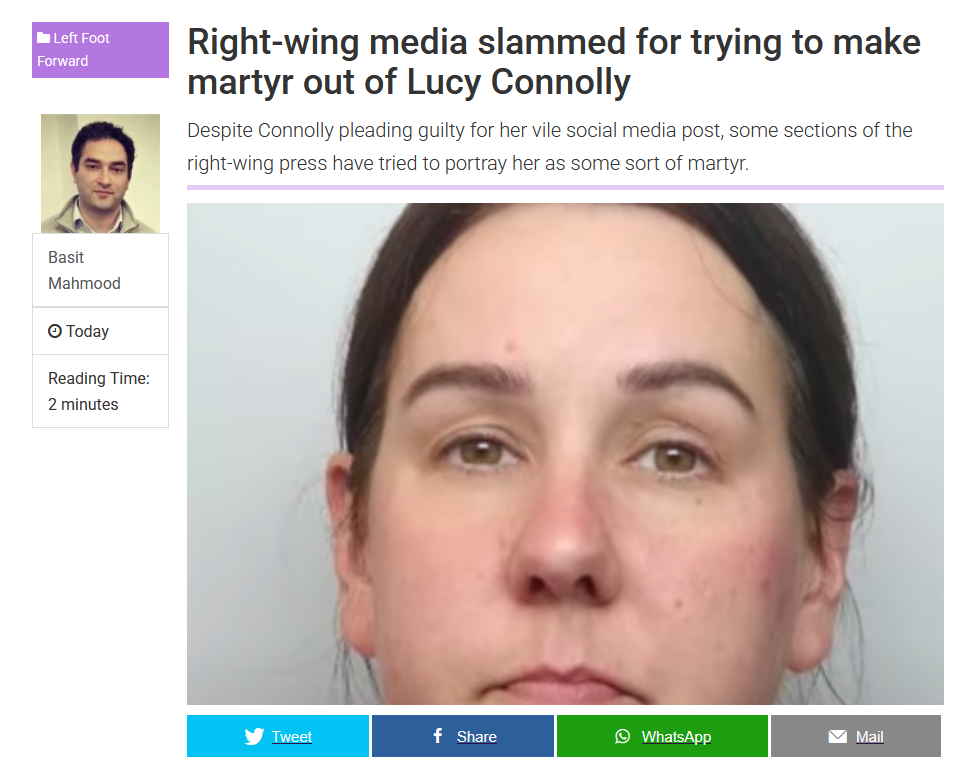
Task: Click the Facebook f icon
Action: 438,735
